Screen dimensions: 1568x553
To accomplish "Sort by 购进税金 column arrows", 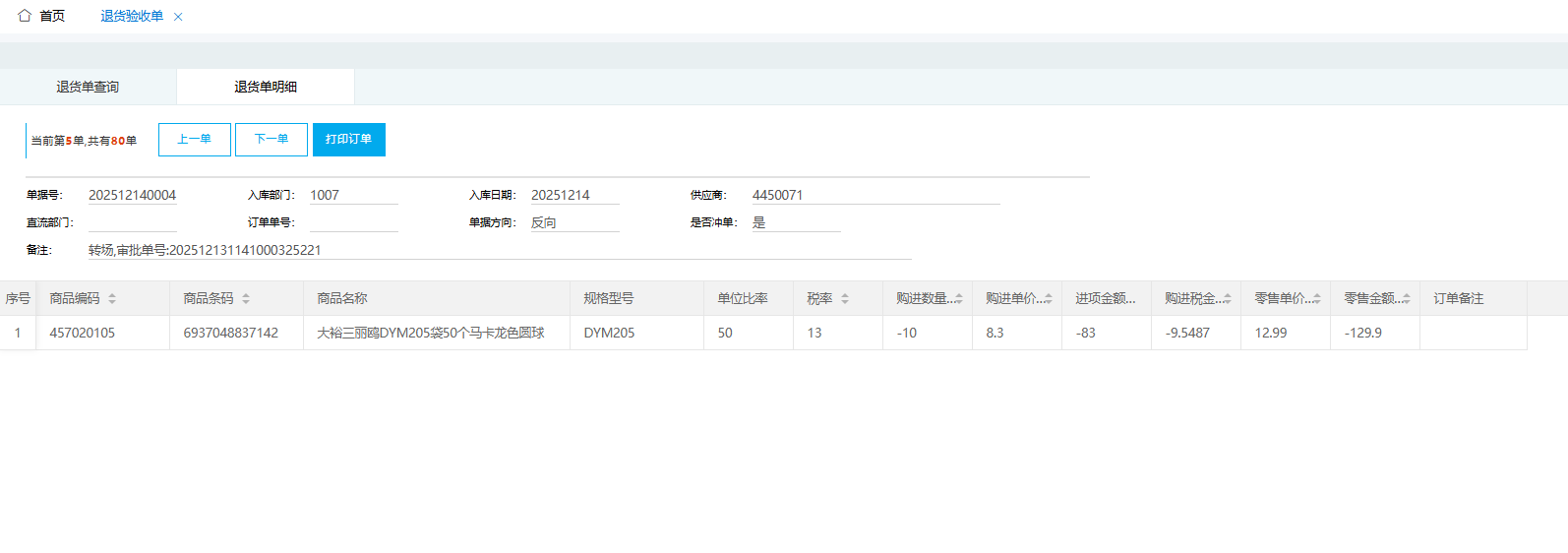I will [1228, 299].
